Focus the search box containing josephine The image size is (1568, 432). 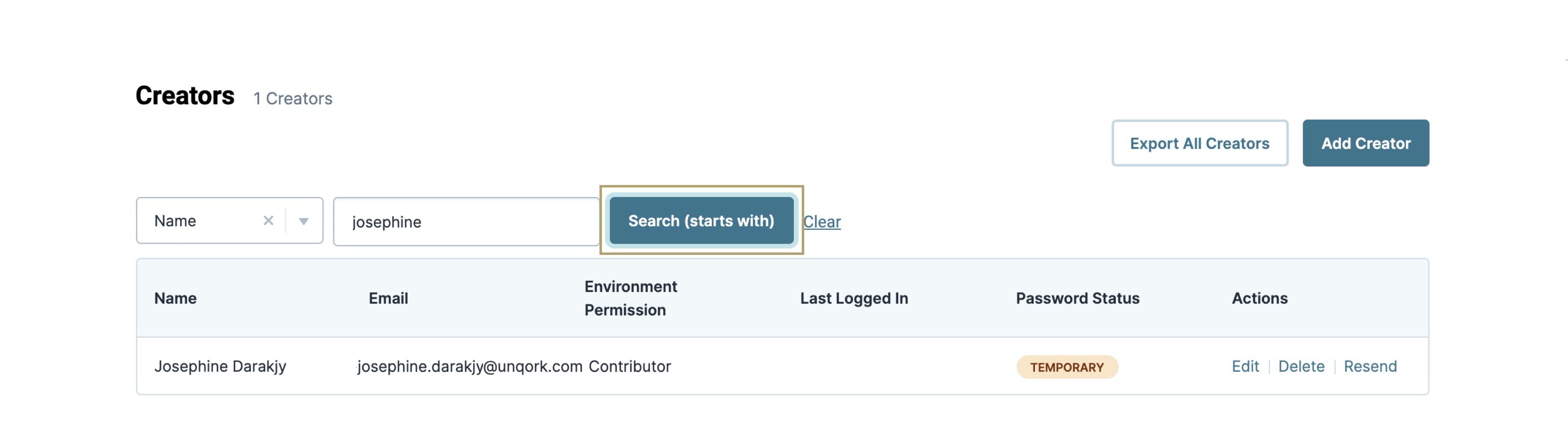click(466, 222)
